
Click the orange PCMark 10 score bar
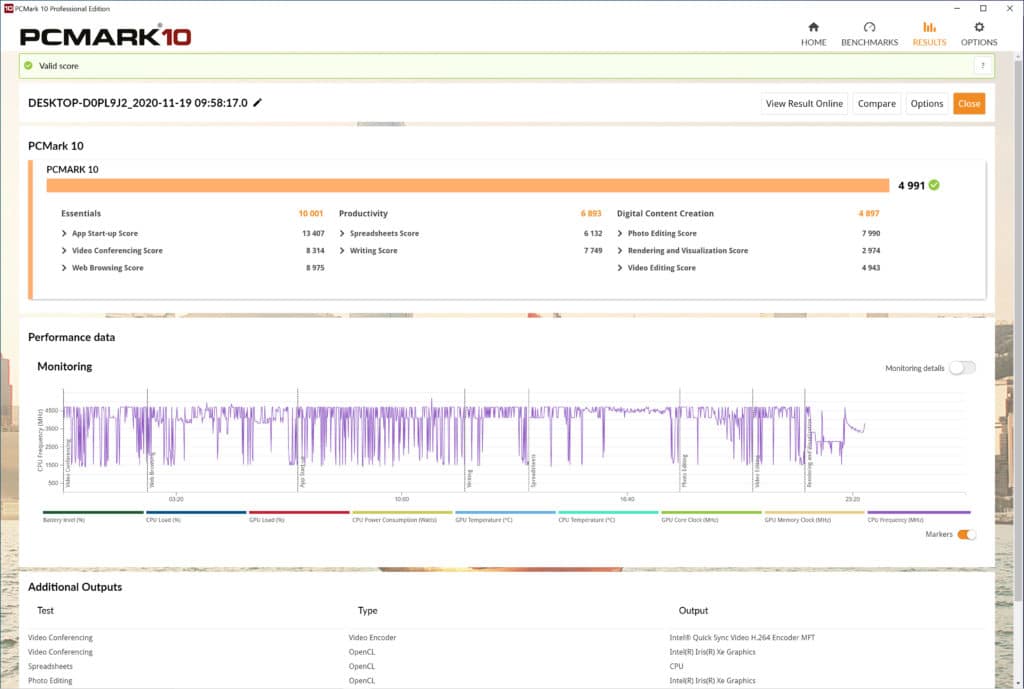468,185
